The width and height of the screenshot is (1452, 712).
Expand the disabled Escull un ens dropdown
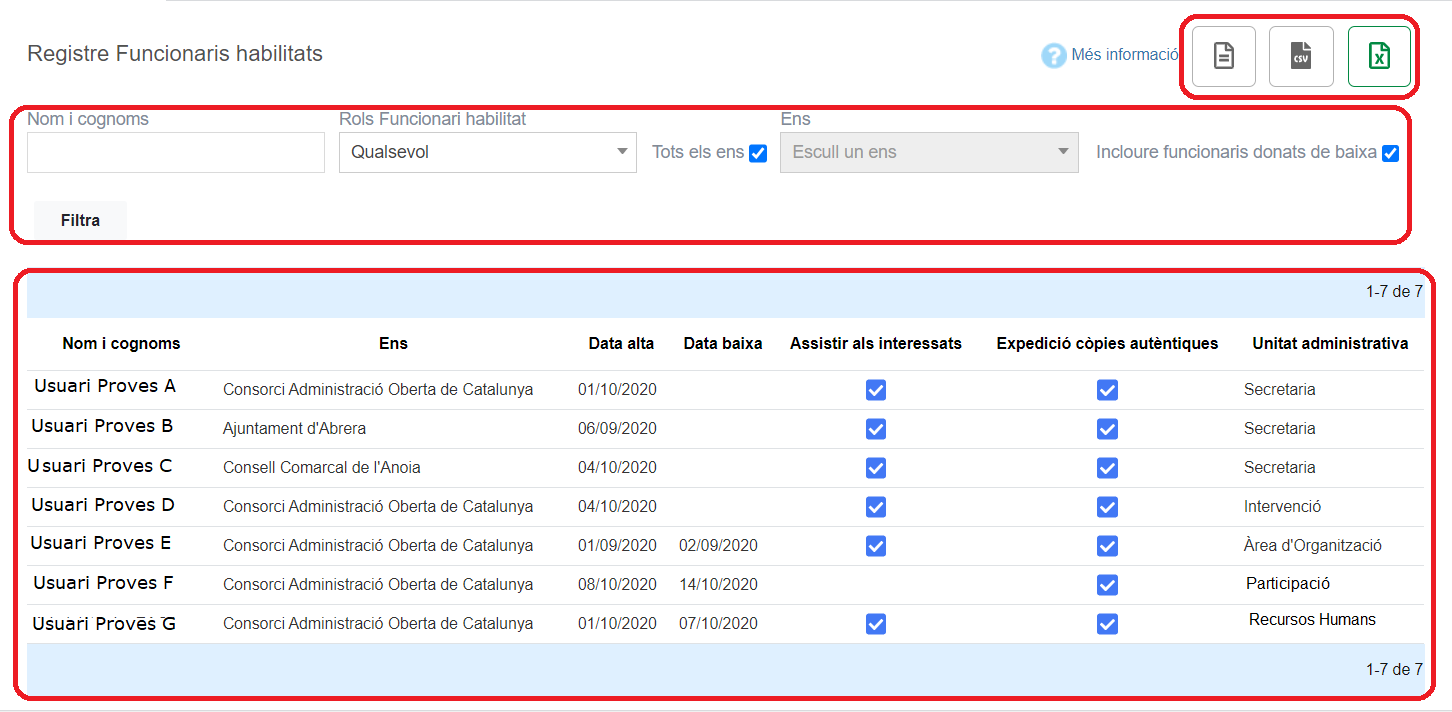point(929,153)
